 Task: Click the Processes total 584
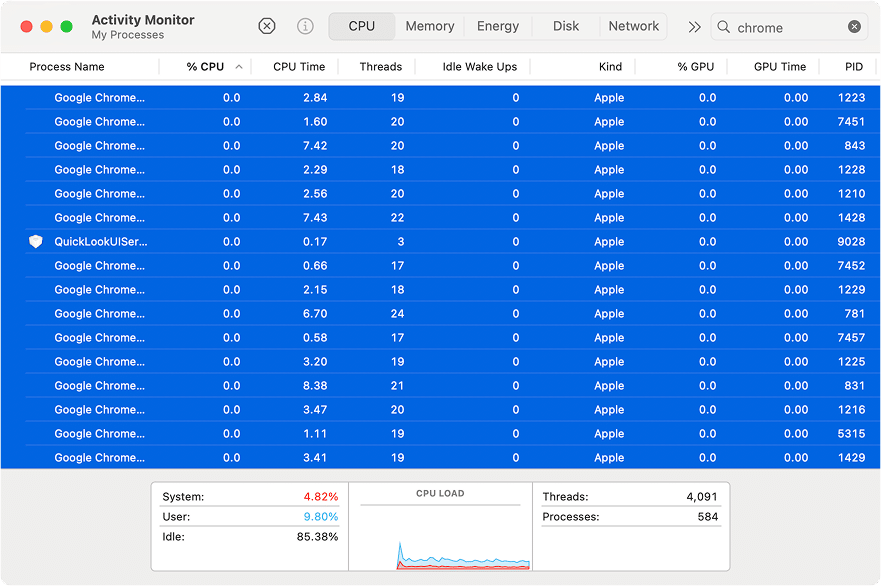point(708,517)
